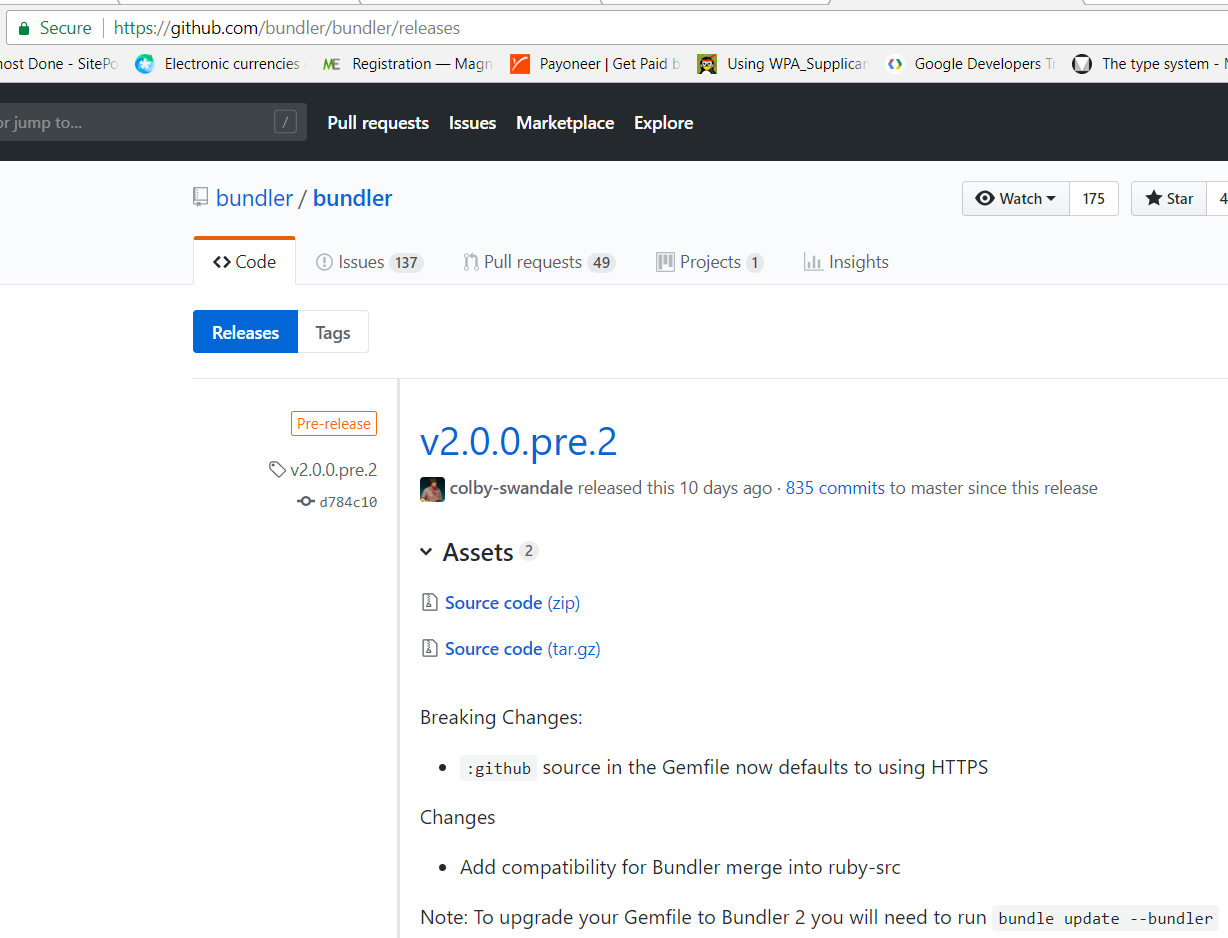This screenshot has height=938, width=1228.
Task: Click the graph icon on the Insights tab
Action: pos(814,261)
